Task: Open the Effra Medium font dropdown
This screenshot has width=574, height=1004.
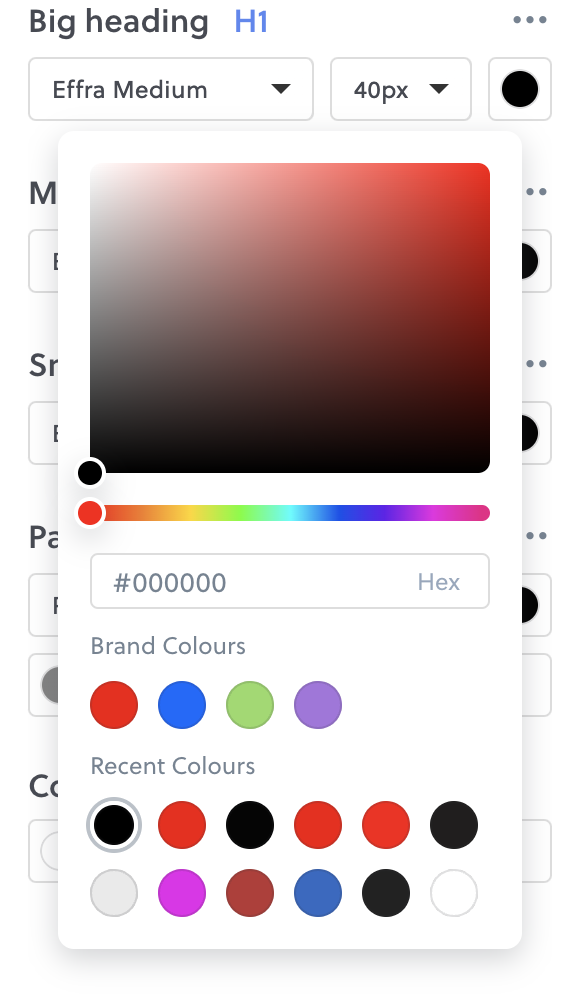Action: [171, 89]
